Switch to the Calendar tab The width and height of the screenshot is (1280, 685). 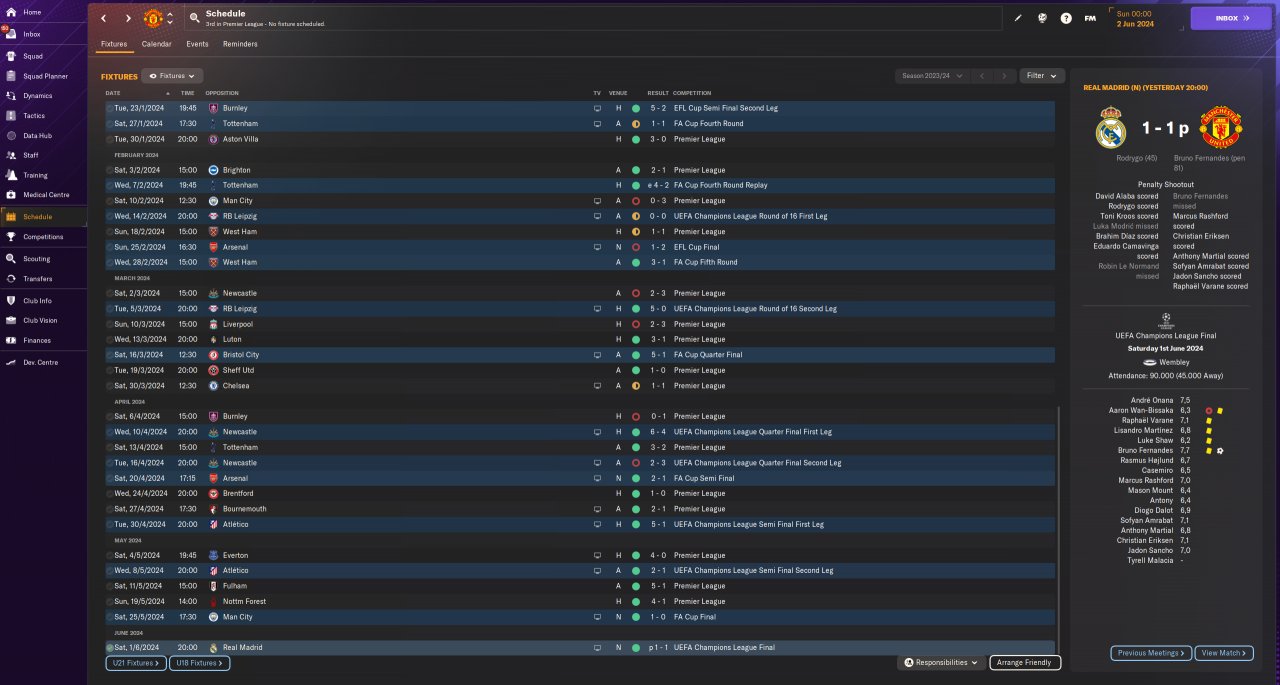coord(156,44)
